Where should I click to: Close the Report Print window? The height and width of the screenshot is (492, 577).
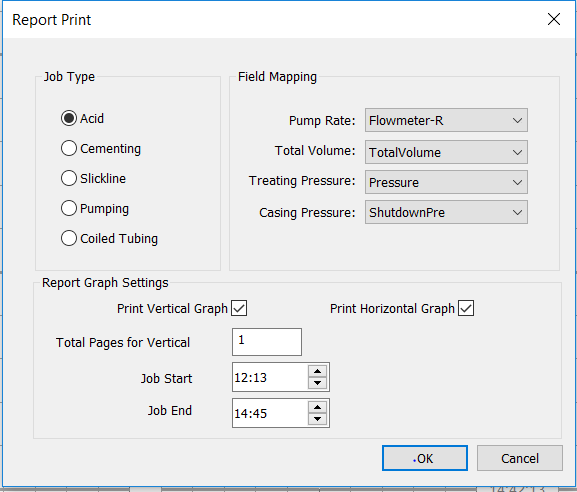(554, 19)
